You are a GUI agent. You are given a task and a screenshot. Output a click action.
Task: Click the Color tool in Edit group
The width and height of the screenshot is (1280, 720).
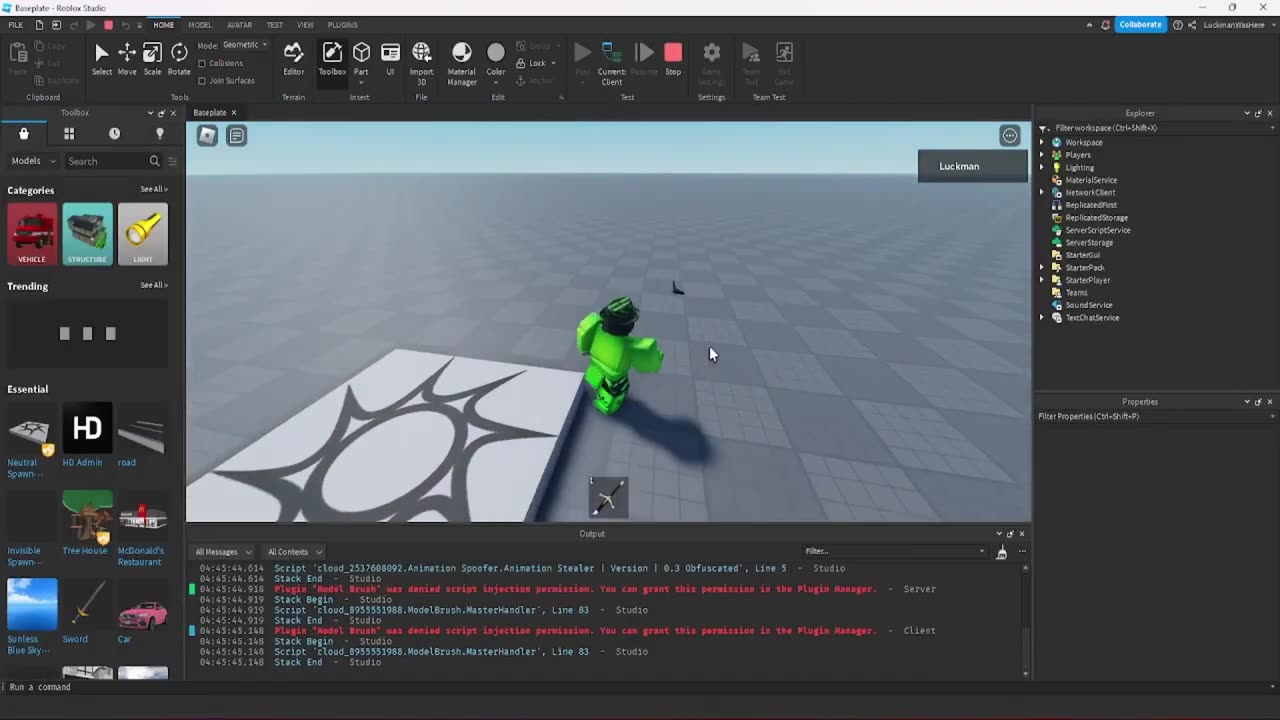coord(496,59)
